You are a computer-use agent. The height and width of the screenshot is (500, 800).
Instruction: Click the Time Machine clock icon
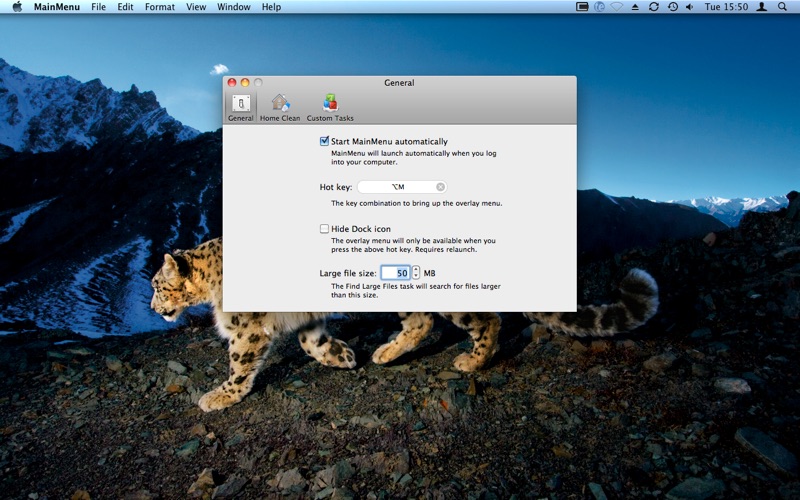click(x=673, y=7)
